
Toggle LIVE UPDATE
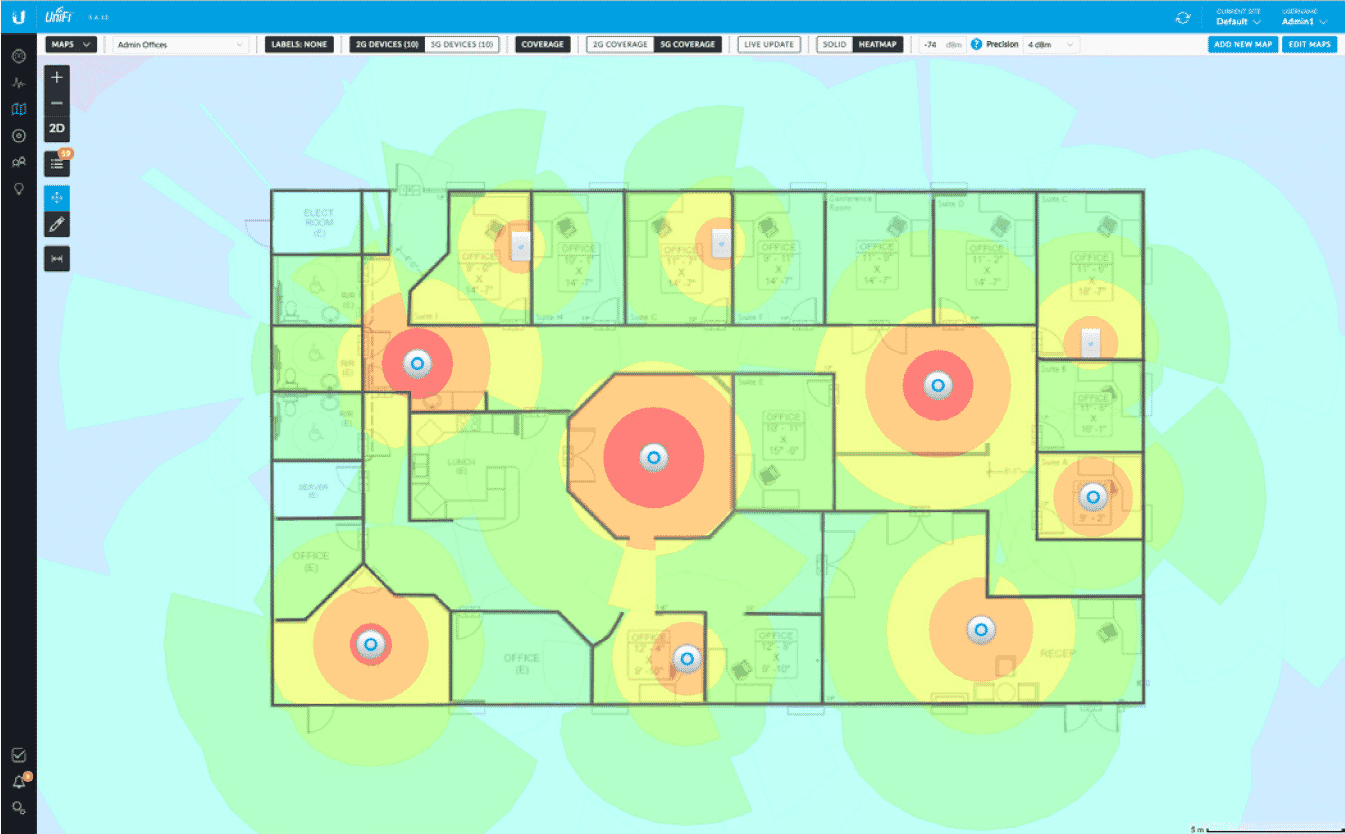[x=770, y=45]
